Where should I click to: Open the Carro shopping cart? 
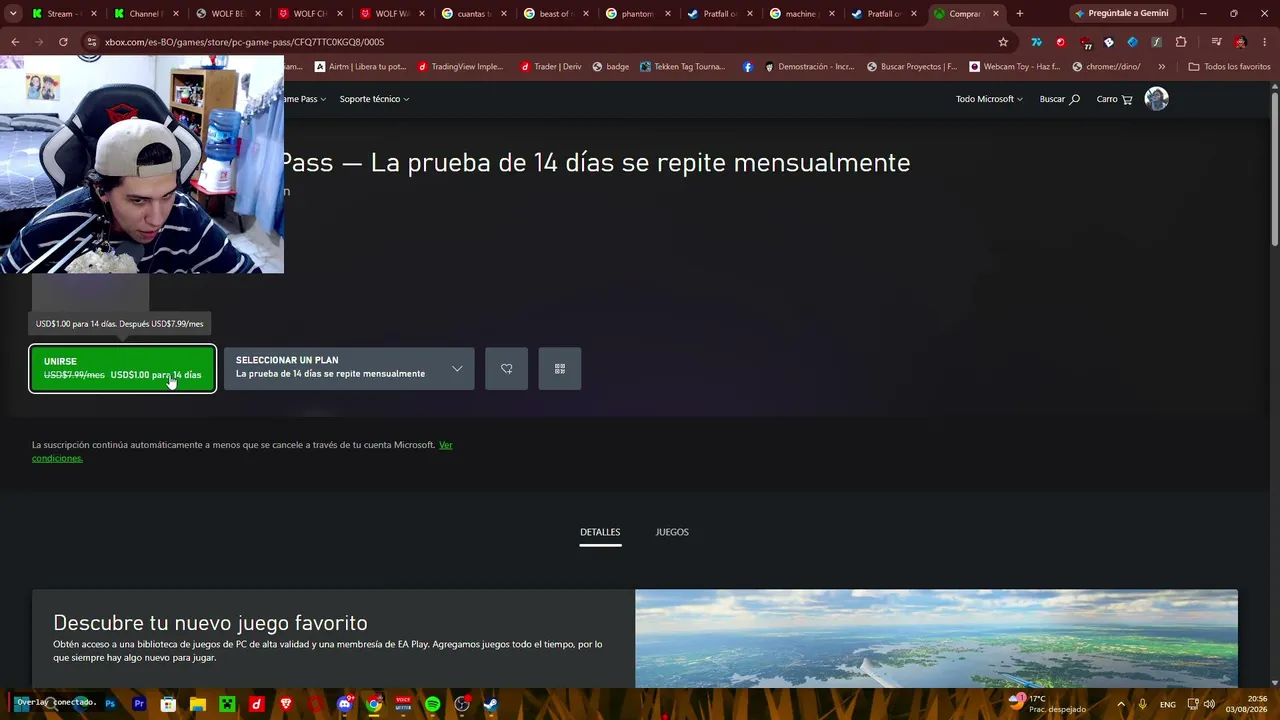click(x=1114, y=99)
